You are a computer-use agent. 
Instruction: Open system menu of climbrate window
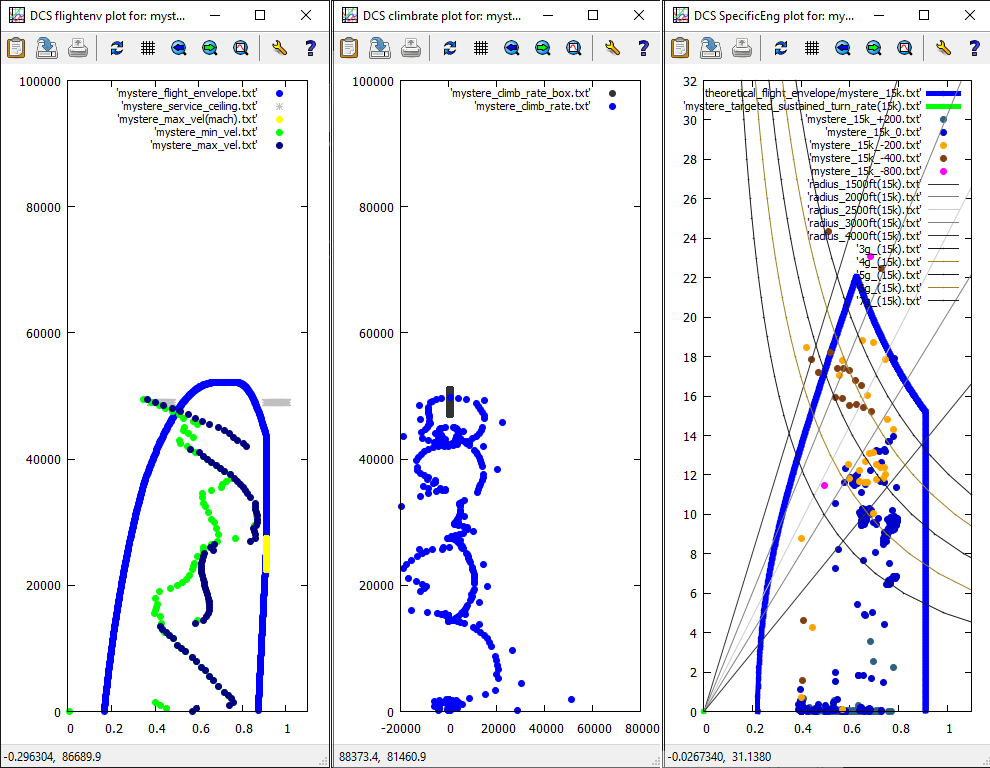[x=349, y=16]
